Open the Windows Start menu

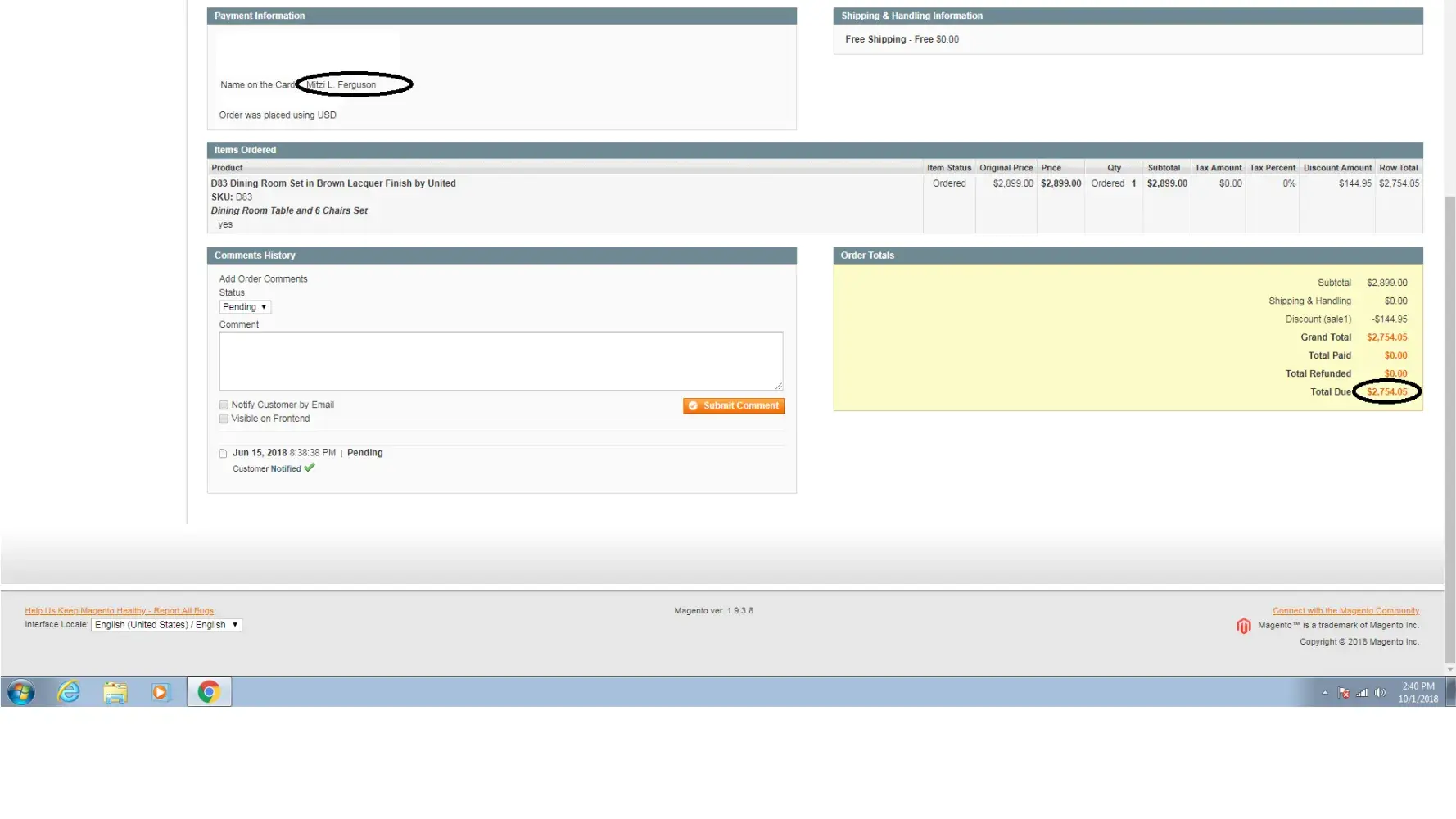[x=21, y=692]
